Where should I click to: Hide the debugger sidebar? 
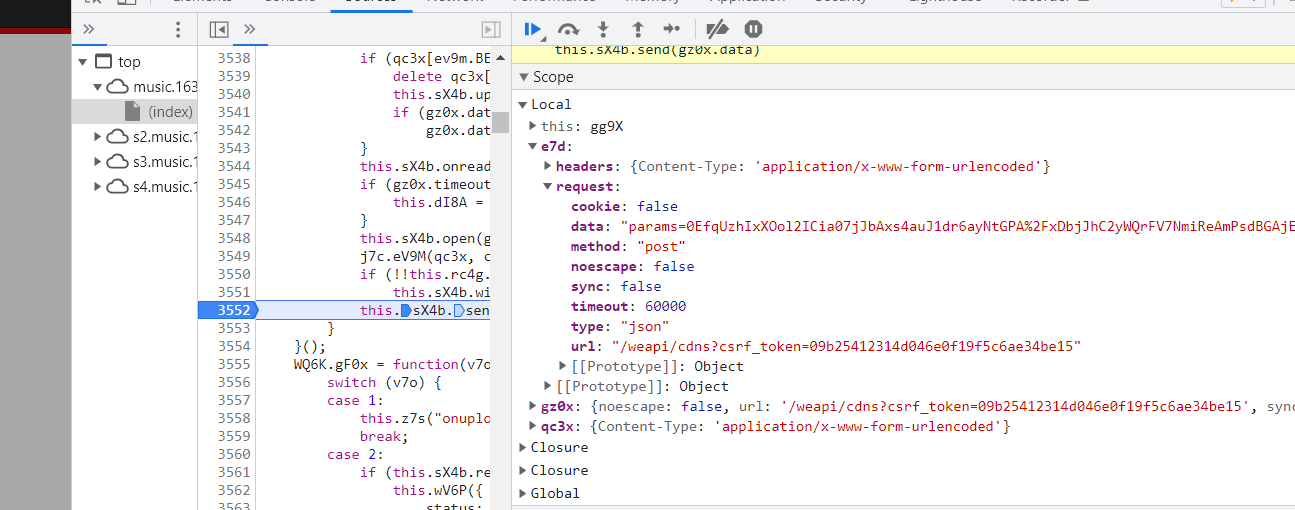(x=490, y=30)
